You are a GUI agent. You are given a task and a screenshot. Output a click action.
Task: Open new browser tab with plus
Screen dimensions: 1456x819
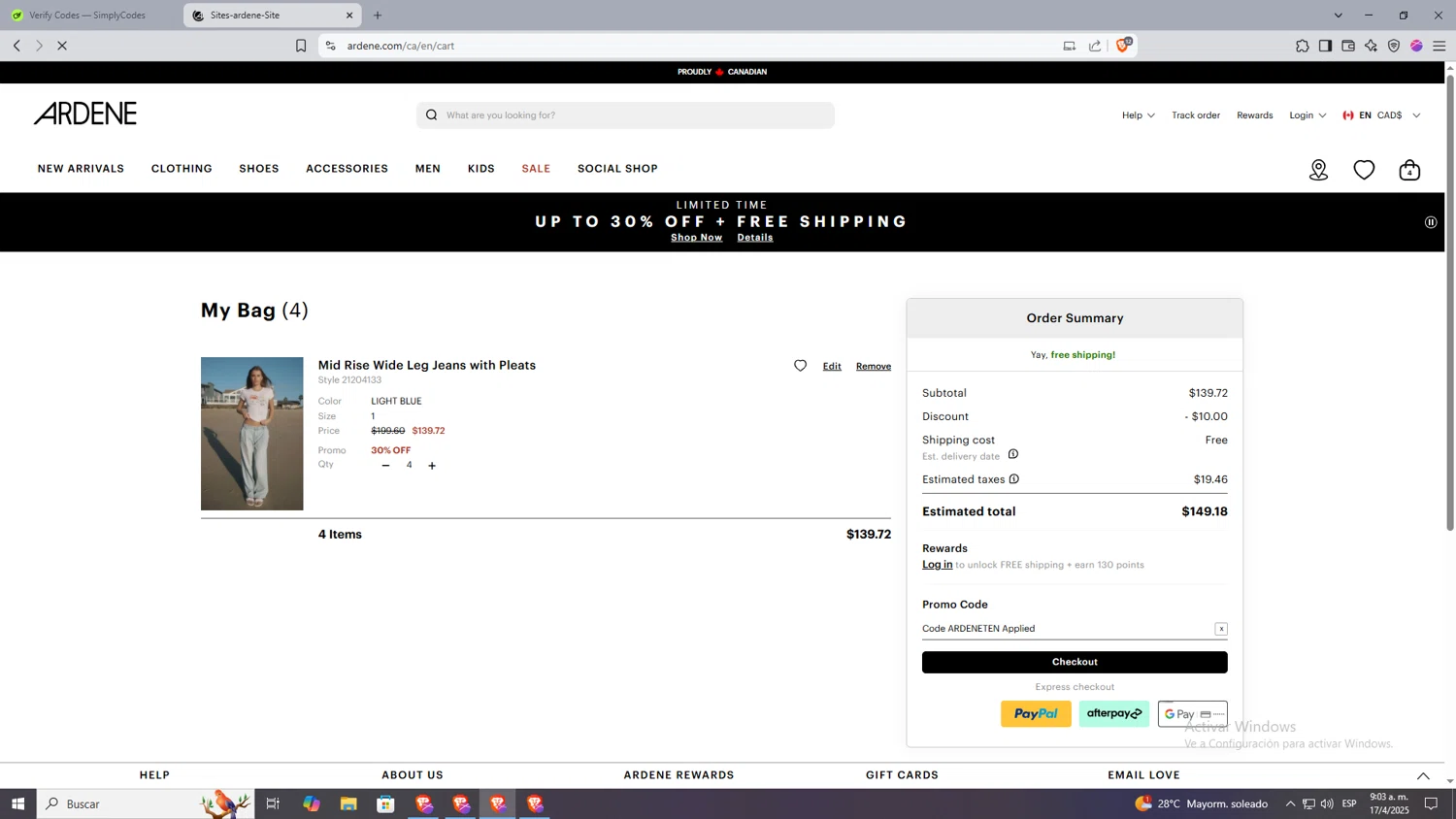(x=378, y=16)
